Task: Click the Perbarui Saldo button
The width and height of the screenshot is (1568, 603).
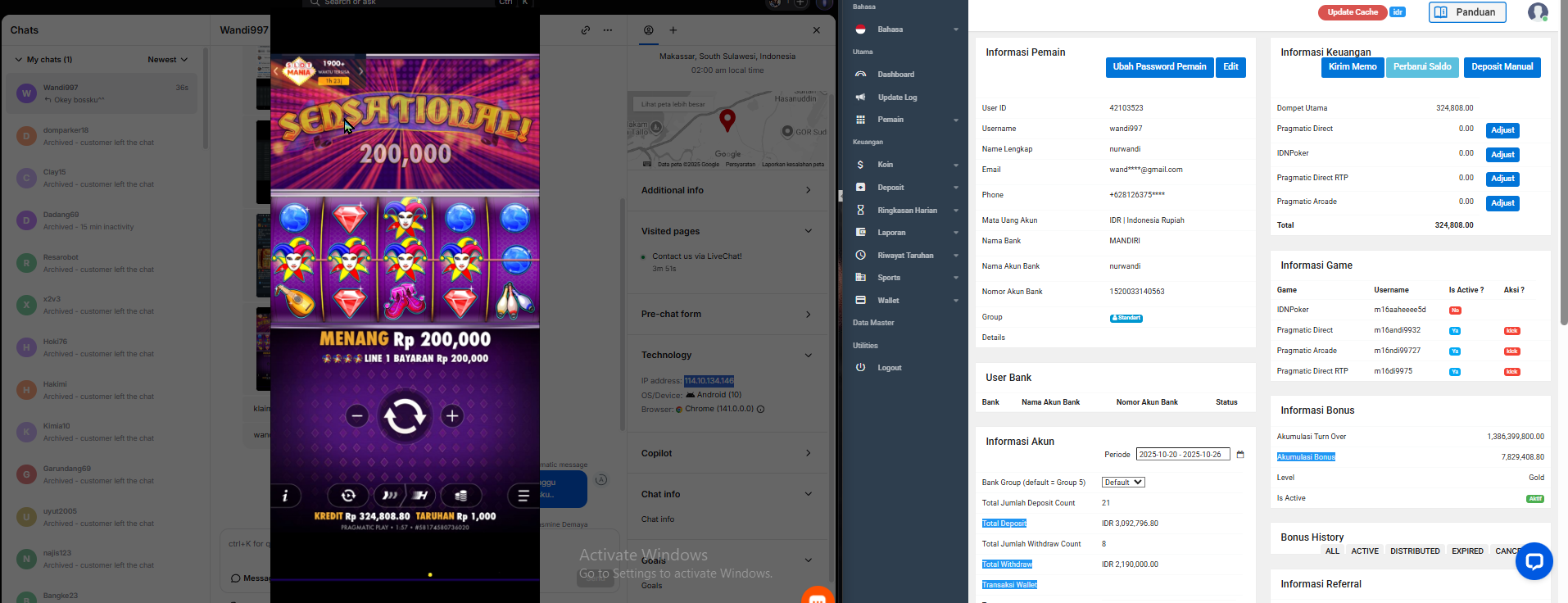Action: pyautogui.click(x=1422, y=67)
